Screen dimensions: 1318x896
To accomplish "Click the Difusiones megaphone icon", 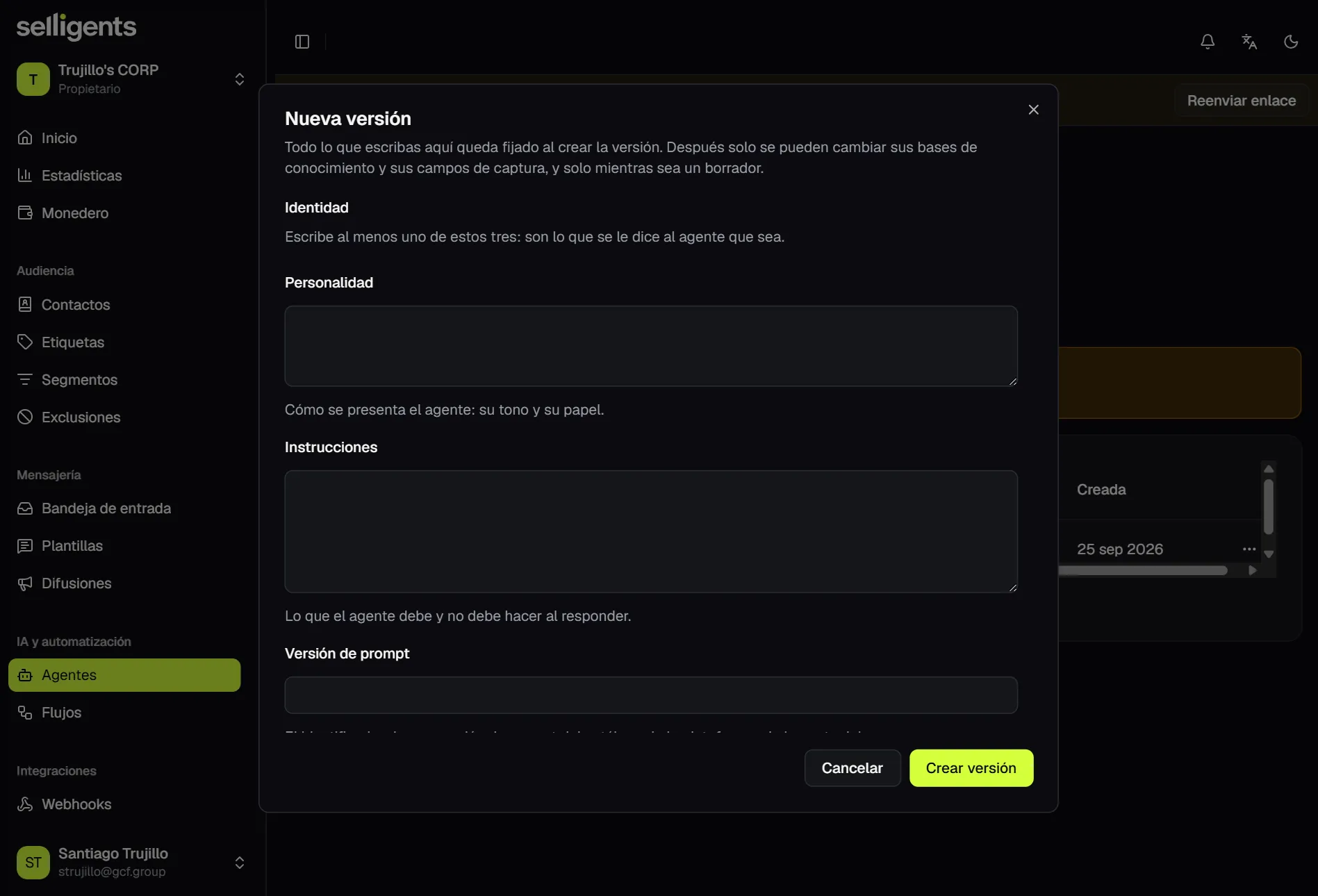I will pos(25,583).
